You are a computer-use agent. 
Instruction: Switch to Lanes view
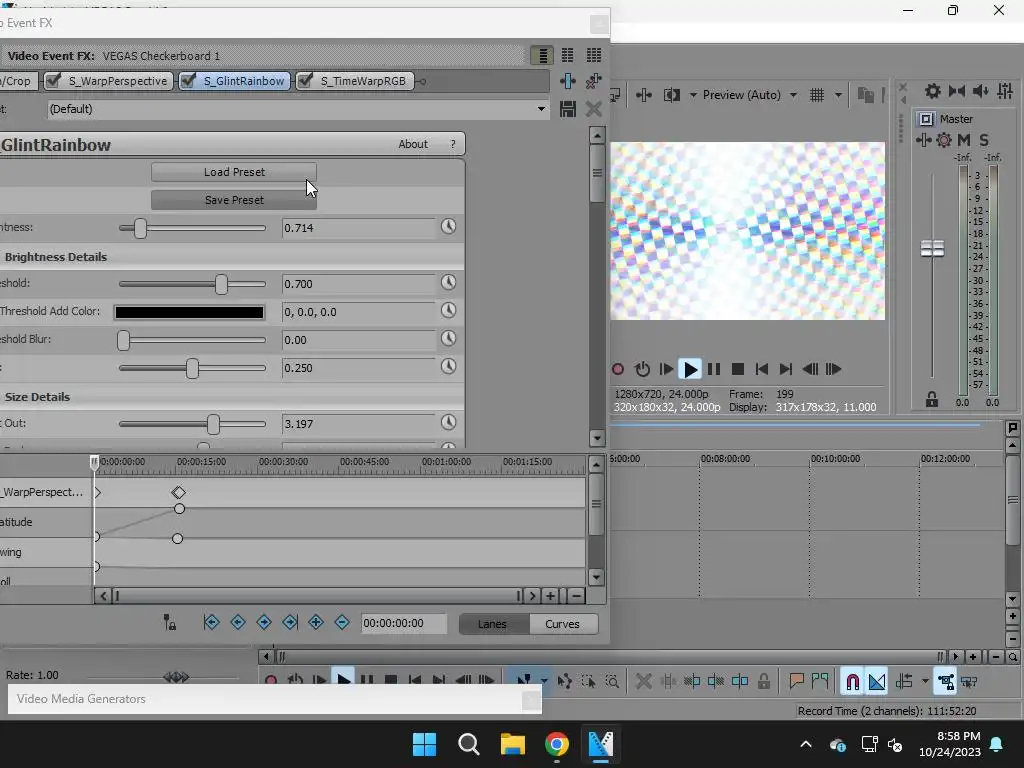click(x=492, y=624)
